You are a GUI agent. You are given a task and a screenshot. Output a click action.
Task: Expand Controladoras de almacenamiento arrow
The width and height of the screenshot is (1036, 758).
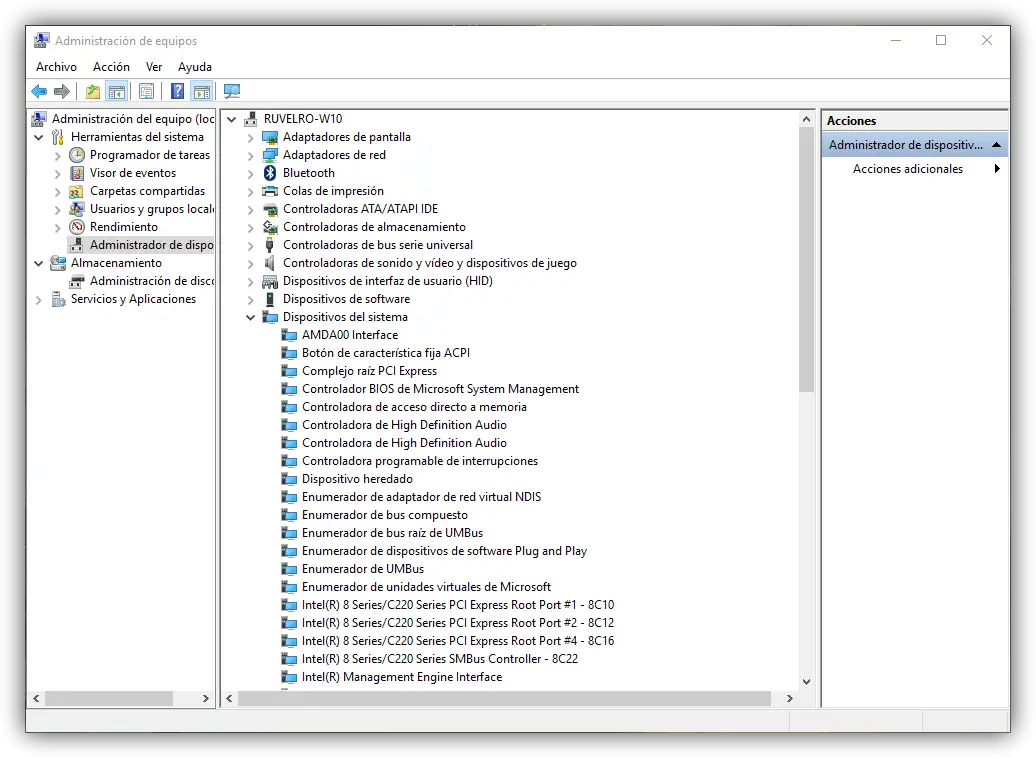[x=250, y=227]
